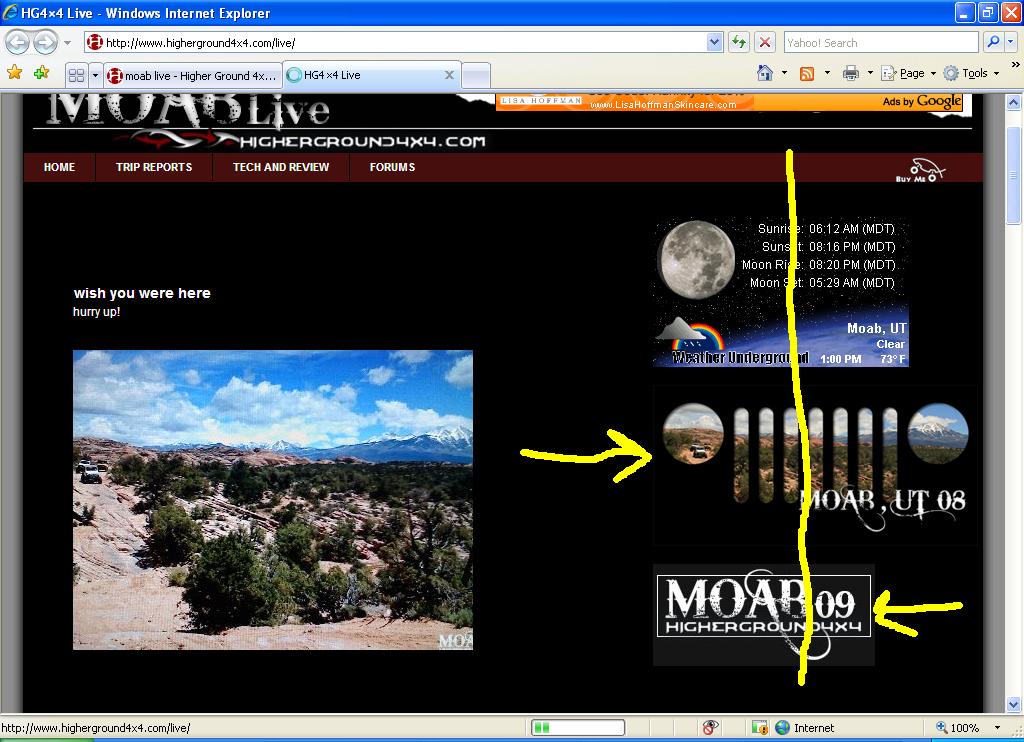Expand the address bar URL dropdown

714,43
